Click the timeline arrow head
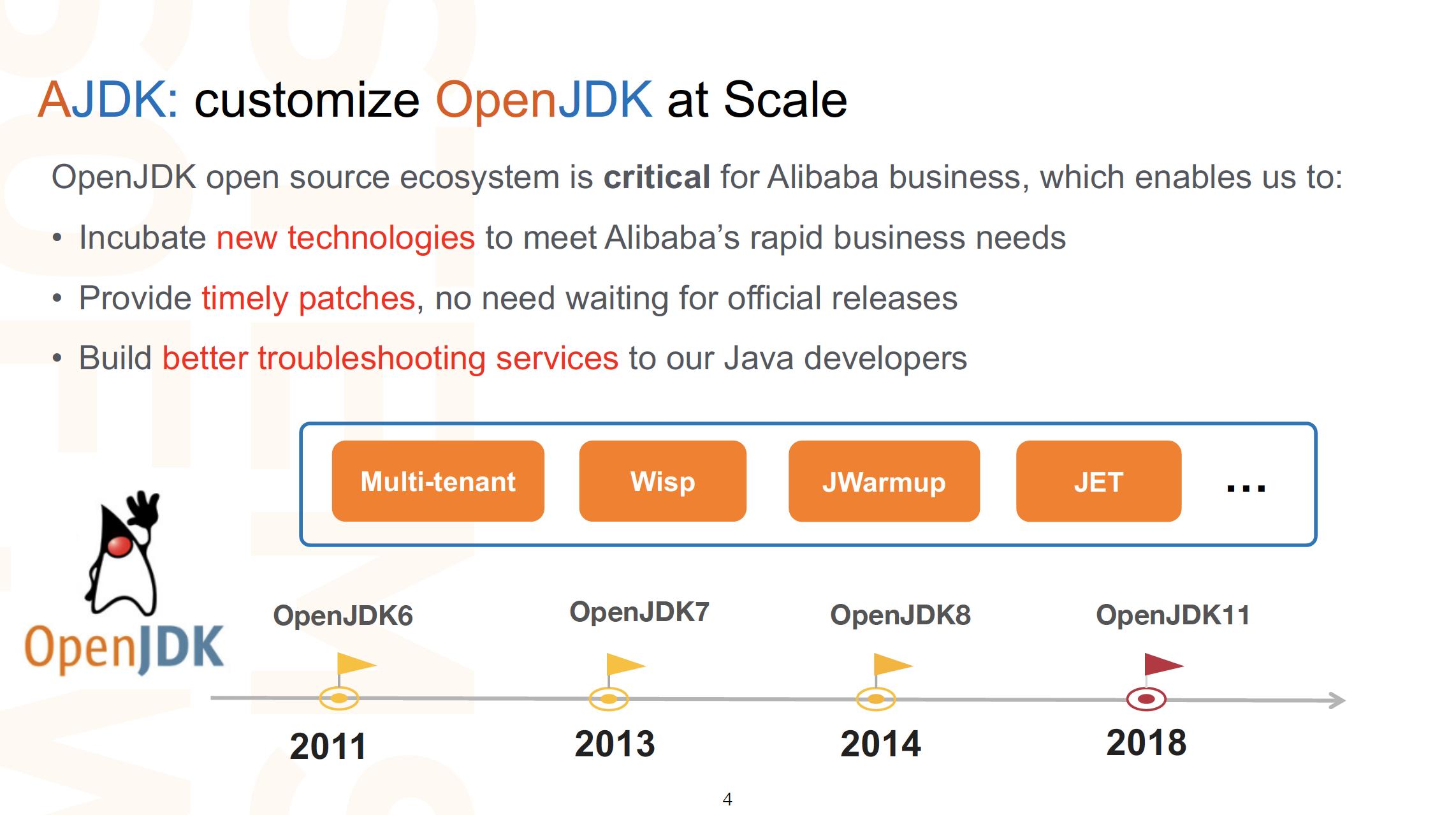This screenshot has height=815, width=1456. point(1337,700)
